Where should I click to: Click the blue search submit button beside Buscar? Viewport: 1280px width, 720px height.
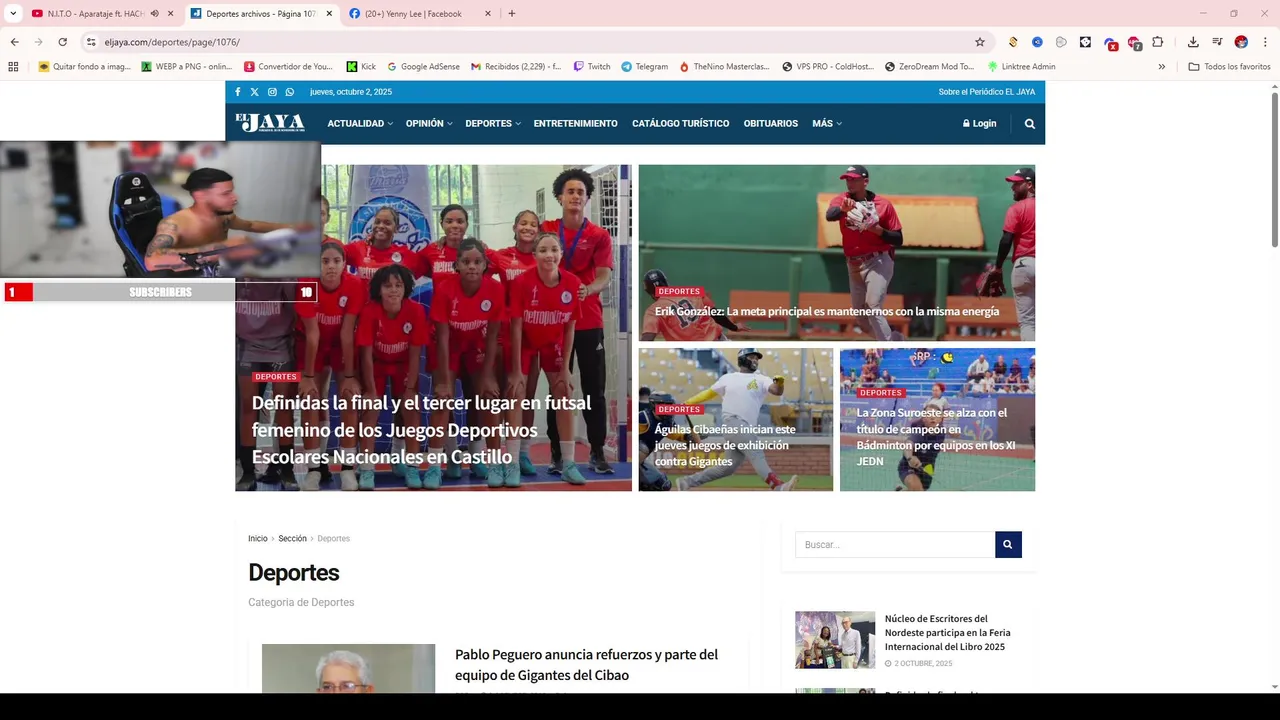pyautogui.click(x=1008, y=545)
